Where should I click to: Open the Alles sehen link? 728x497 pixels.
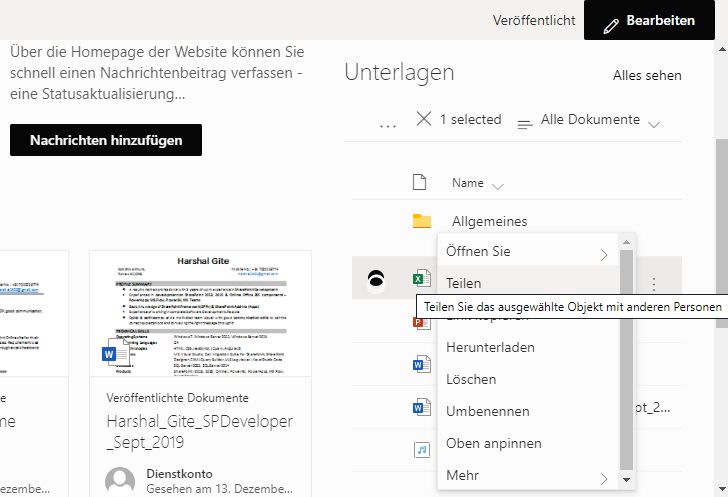647,75
